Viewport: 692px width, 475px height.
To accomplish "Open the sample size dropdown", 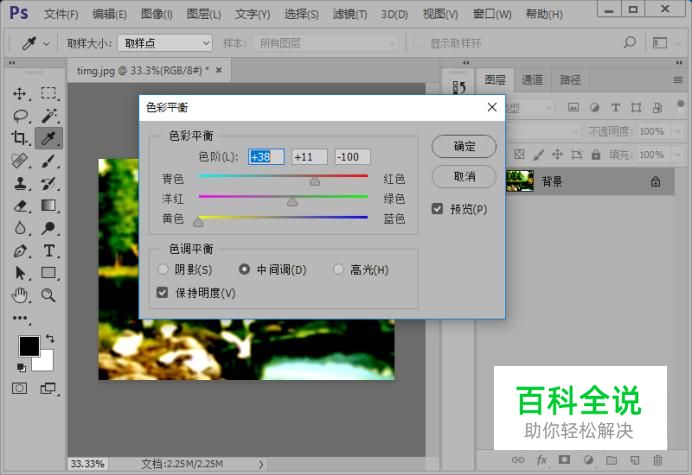I will click(x=165, y=43).
